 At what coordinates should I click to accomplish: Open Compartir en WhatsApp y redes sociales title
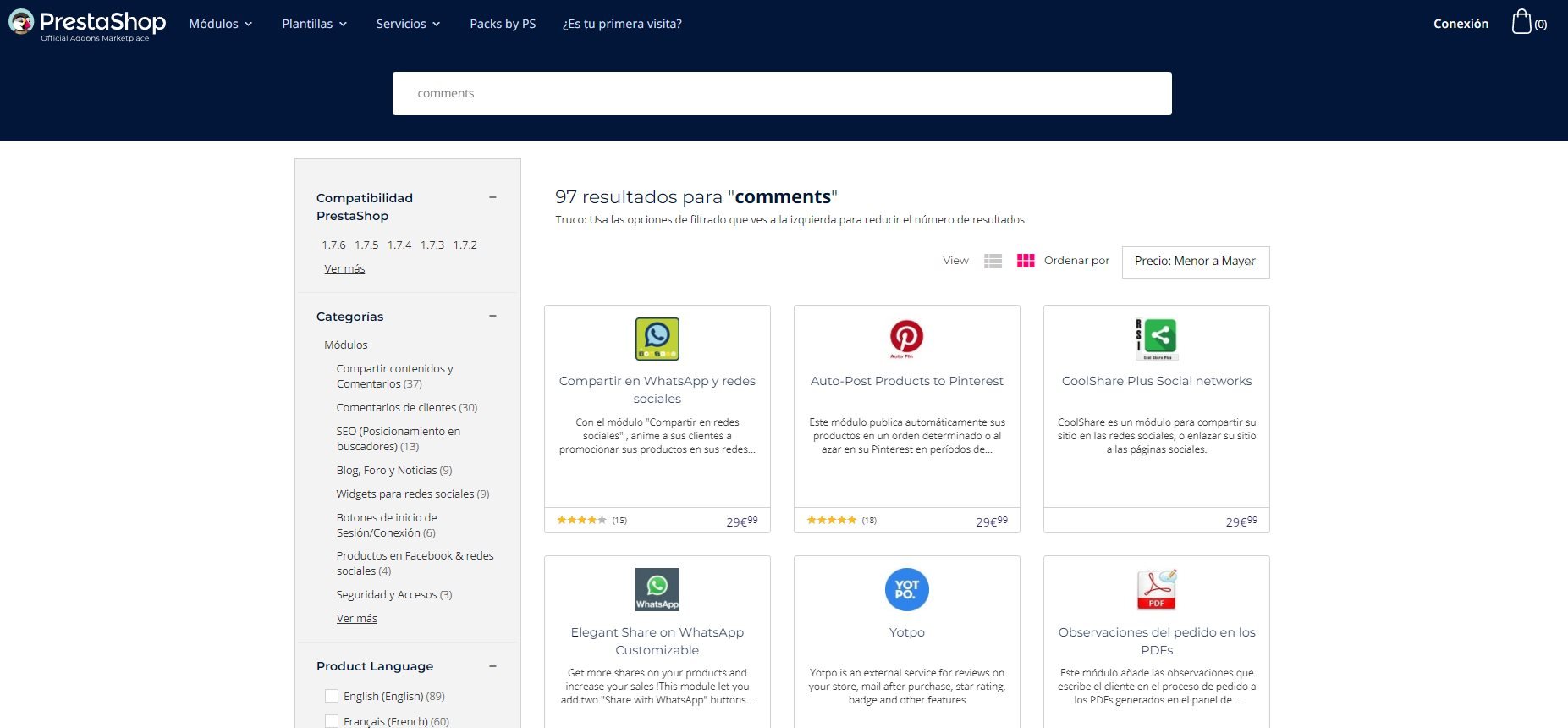point(657,389)
